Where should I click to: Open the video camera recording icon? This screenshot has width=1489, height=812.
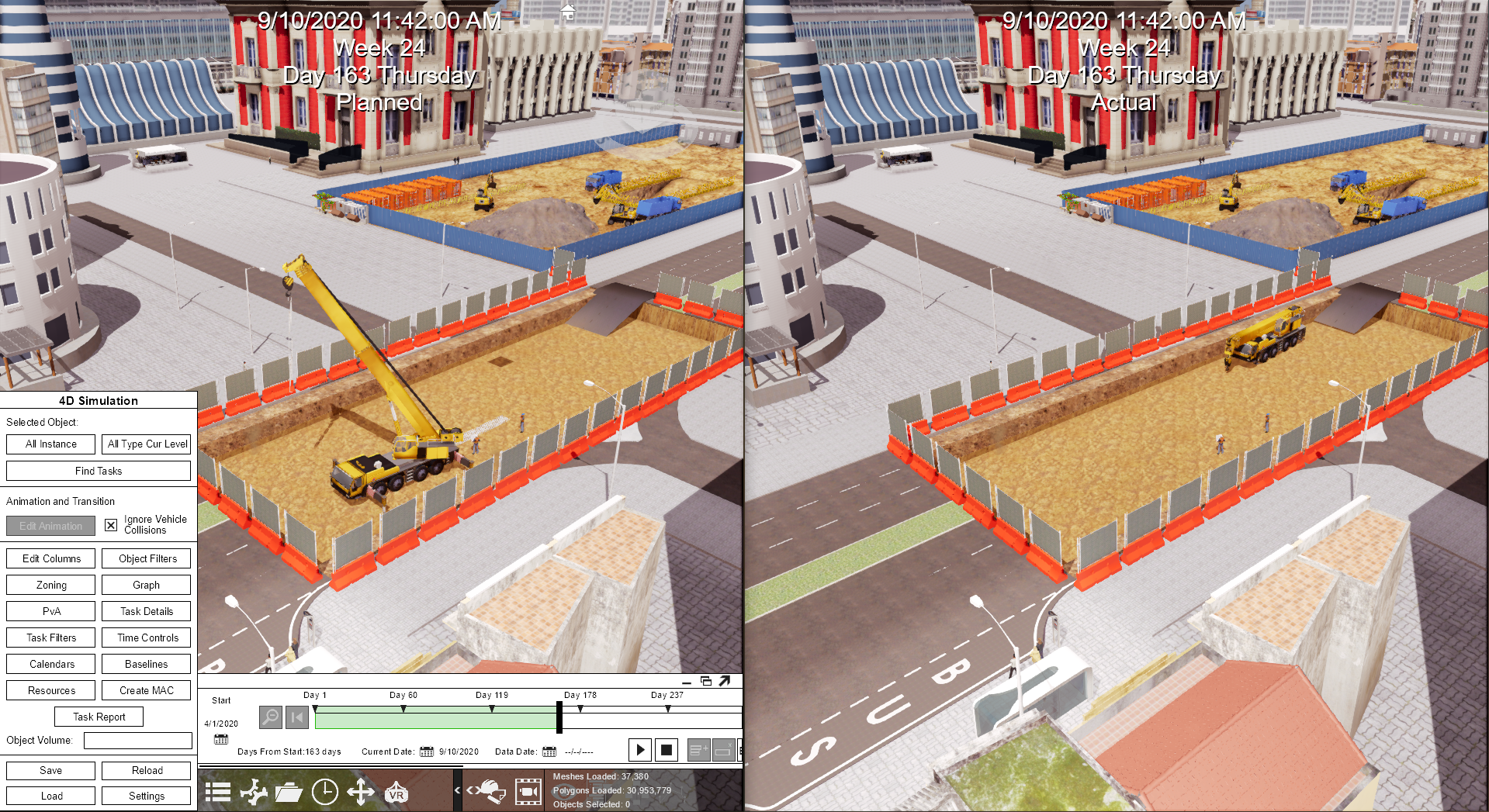pyautogui.click(x=528, y=792)
